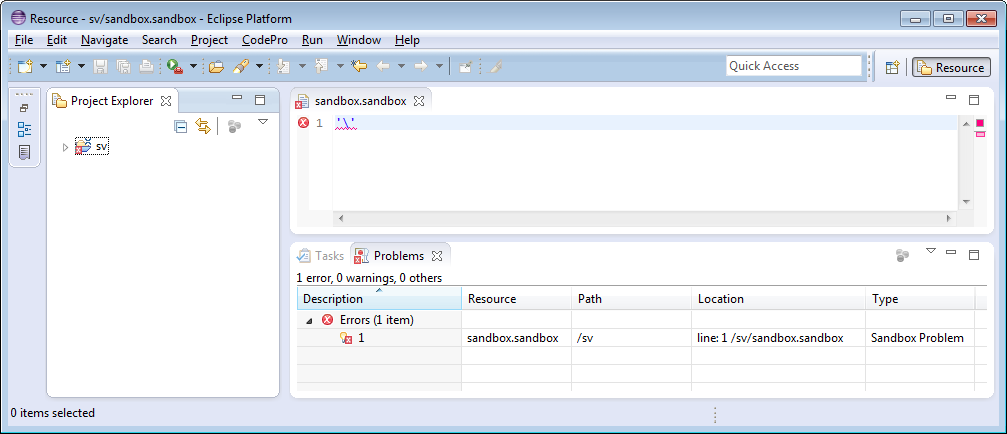
Task: Sort by the Description column header
Action: [379, 299]
